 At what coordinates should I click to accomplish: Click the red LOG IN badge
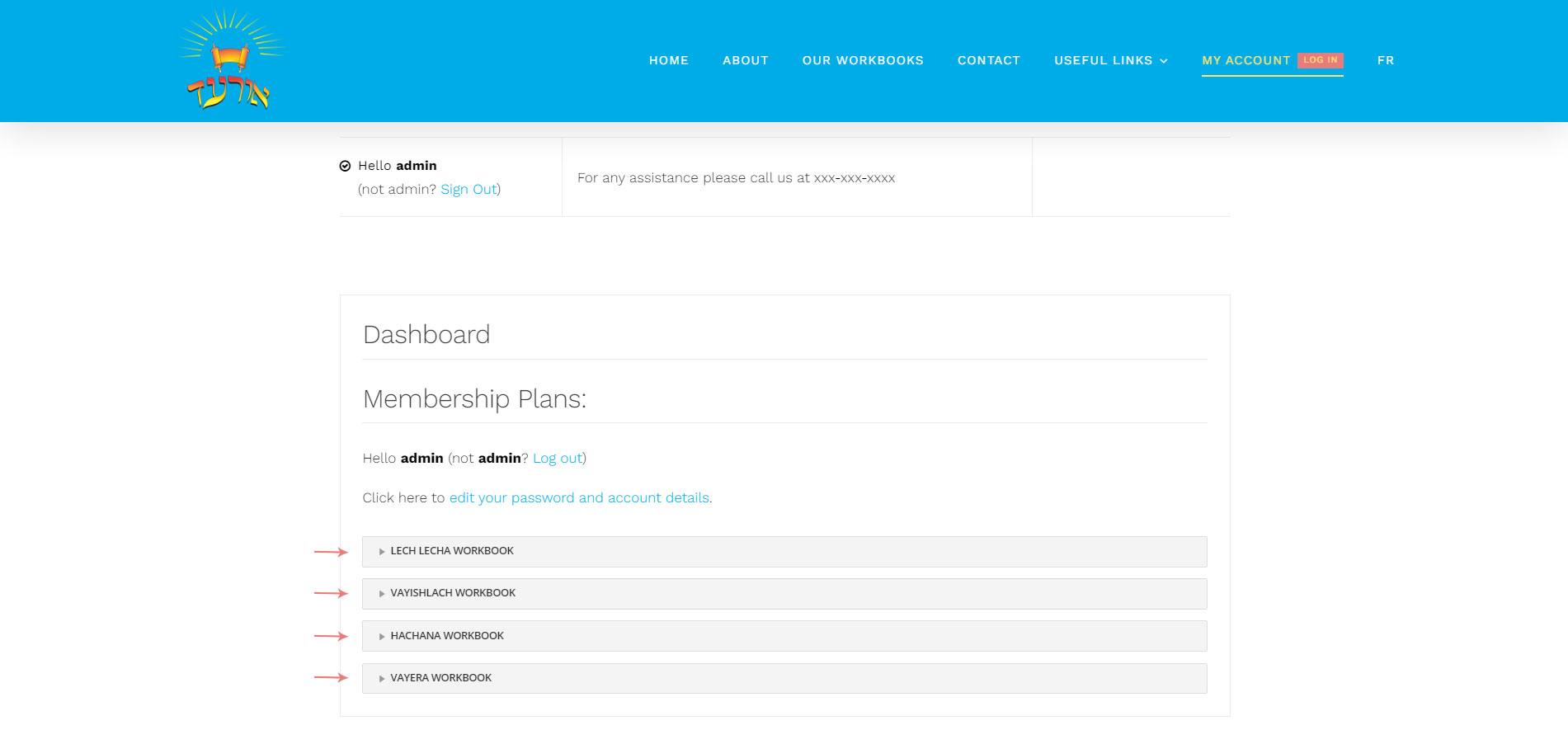tap(1320, 60)
